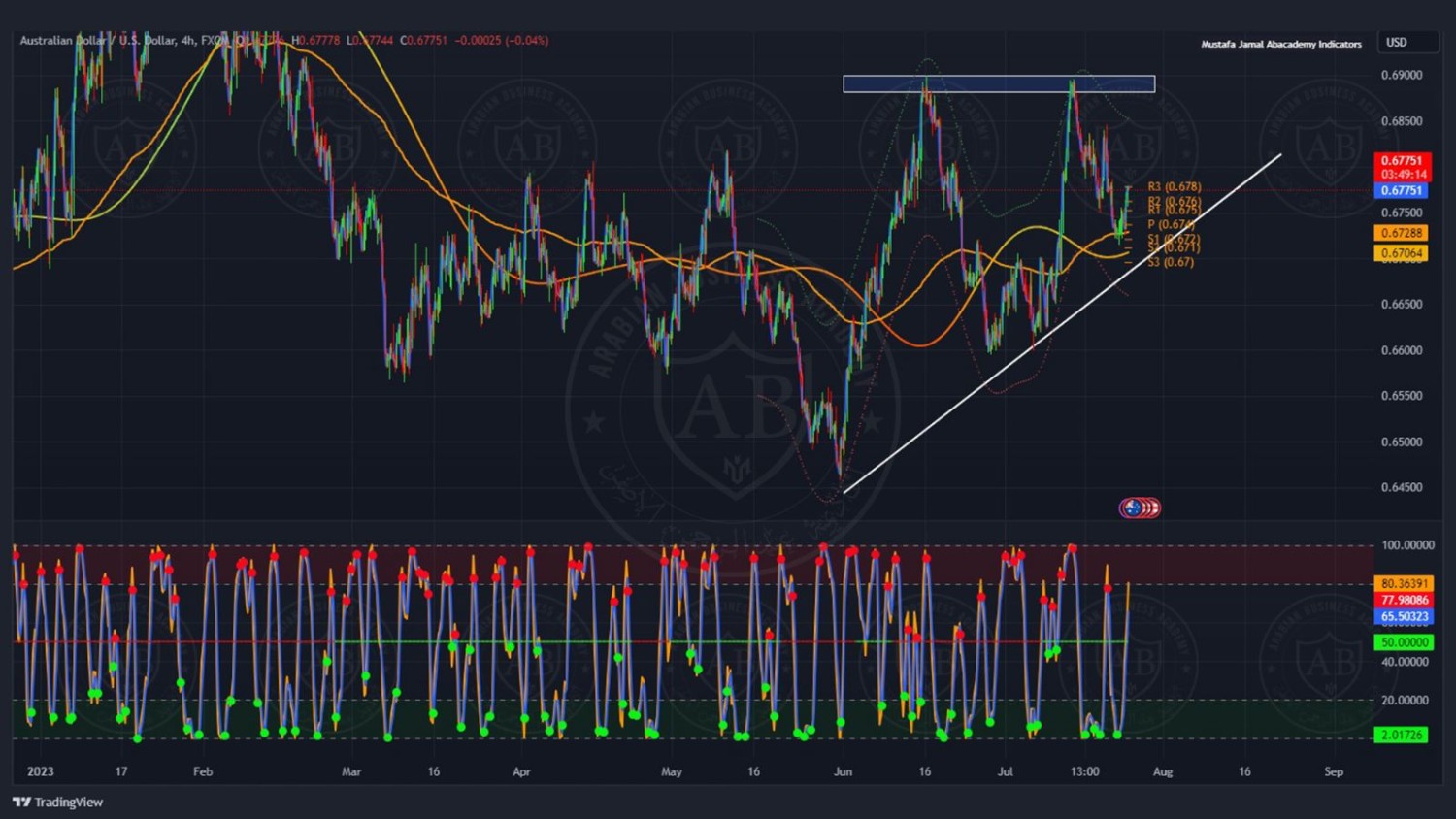Click the May date on time axis
The height and width of the screenshot is (819, 1456).
672,771
